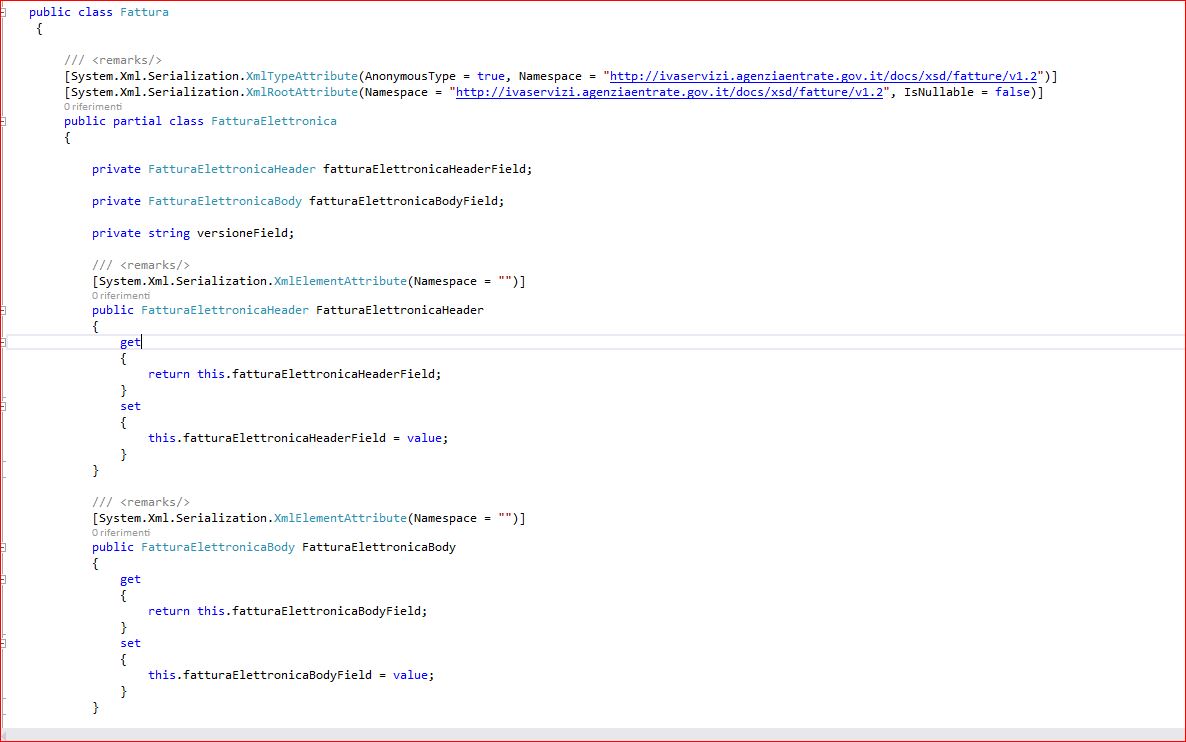Click 'XmlElementAttribute' above the FatturaElettronicaBody property
Viewport: 1186px width, 742px height.
pyautogui.click(x=340, y=518)
